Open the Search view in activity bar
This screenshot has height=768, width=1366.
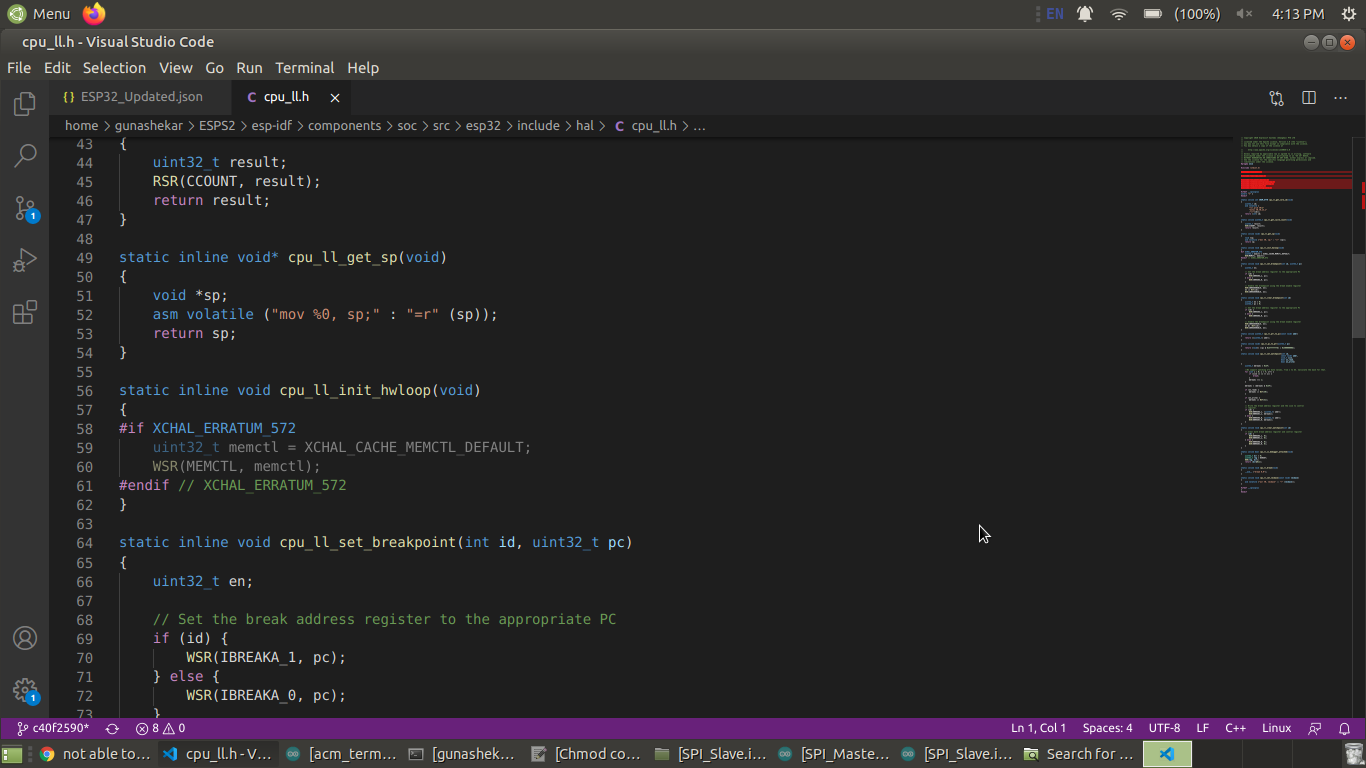click(x=25, y=155)
